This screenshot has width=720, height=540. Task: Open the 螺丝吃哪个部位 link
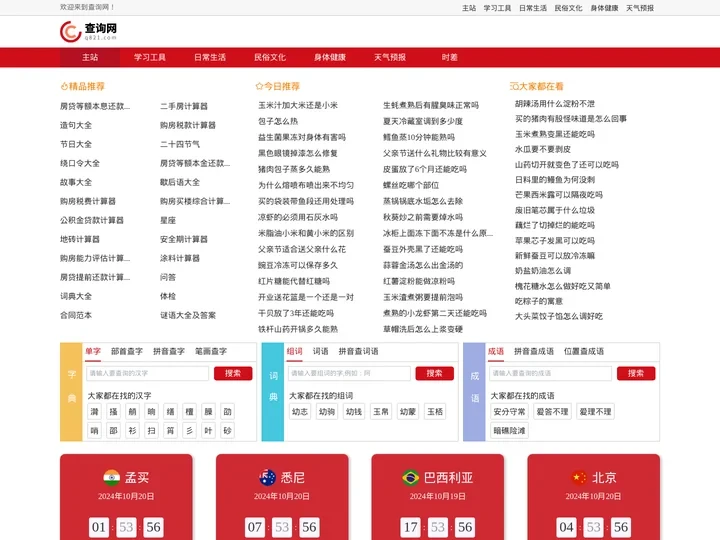coord(411,185)
